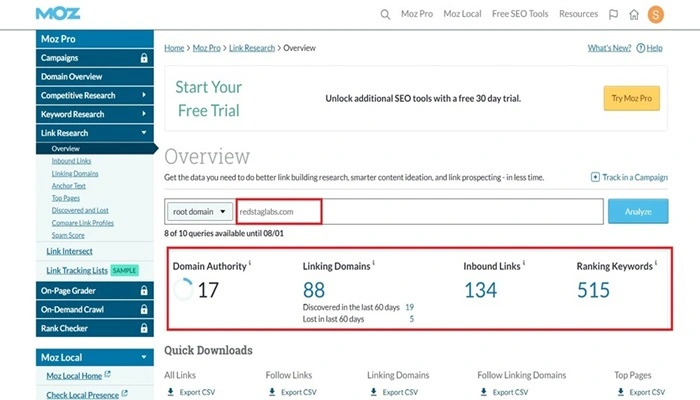Screen dimensions: 700x400
Task: Open the orange user avatar menu
Action: pos(656,14)
